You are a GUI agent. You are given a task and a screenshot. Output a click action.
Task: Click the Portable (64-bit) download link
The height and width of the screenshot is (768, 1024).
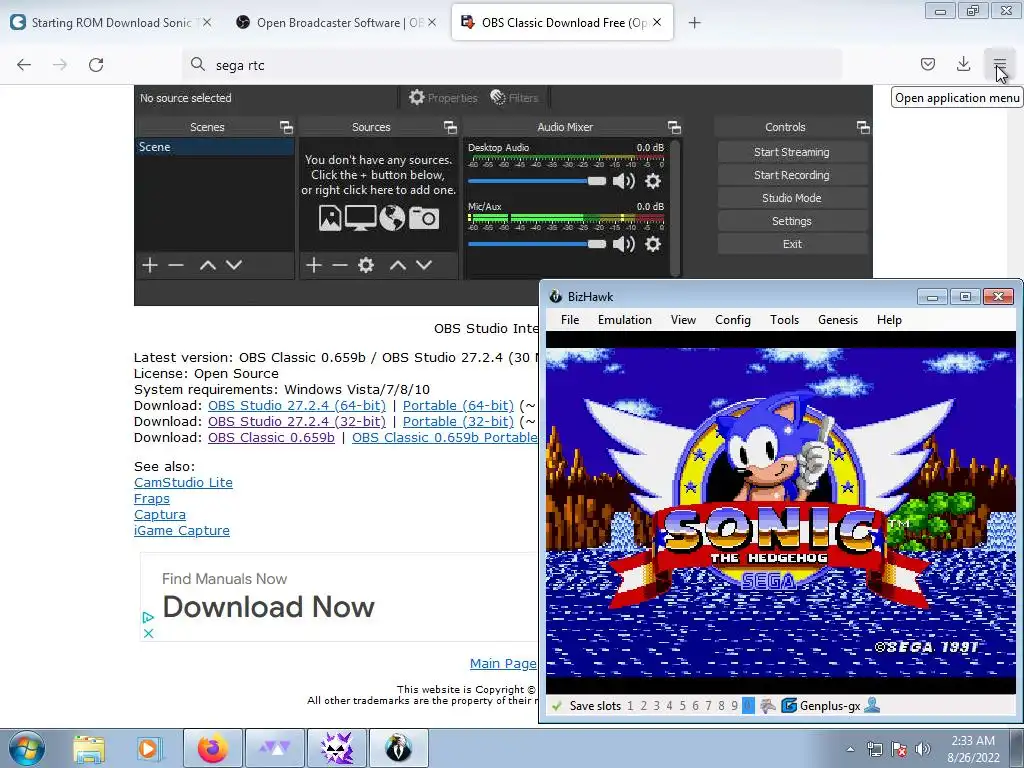point(458,406)
